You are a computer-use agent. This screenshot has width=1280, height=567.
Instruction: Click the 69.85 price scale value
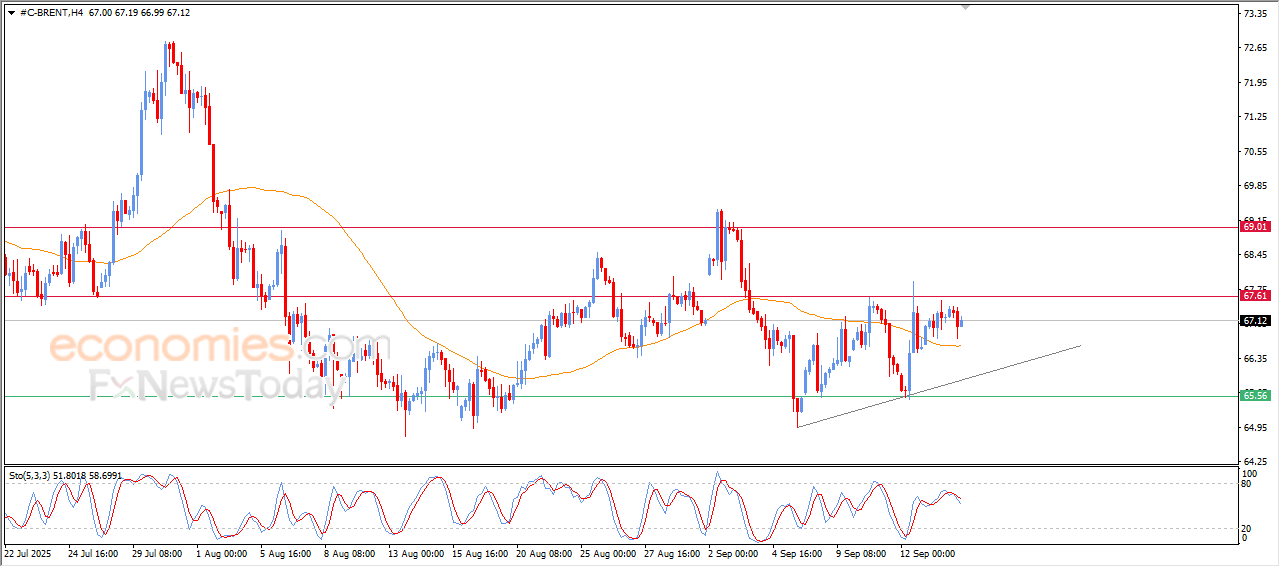(1256, 186)
